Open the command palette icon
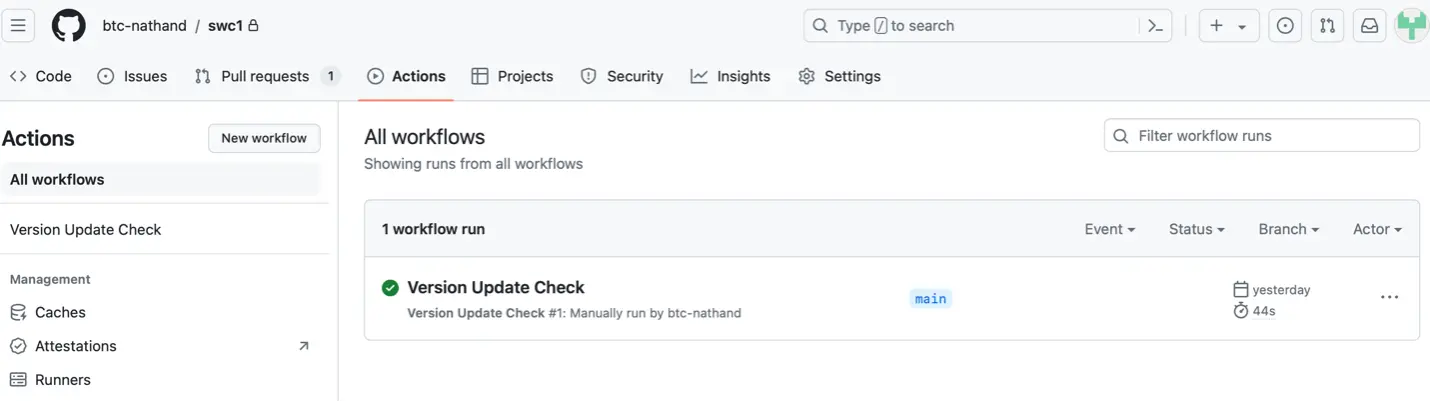 tap(1155, 26)
